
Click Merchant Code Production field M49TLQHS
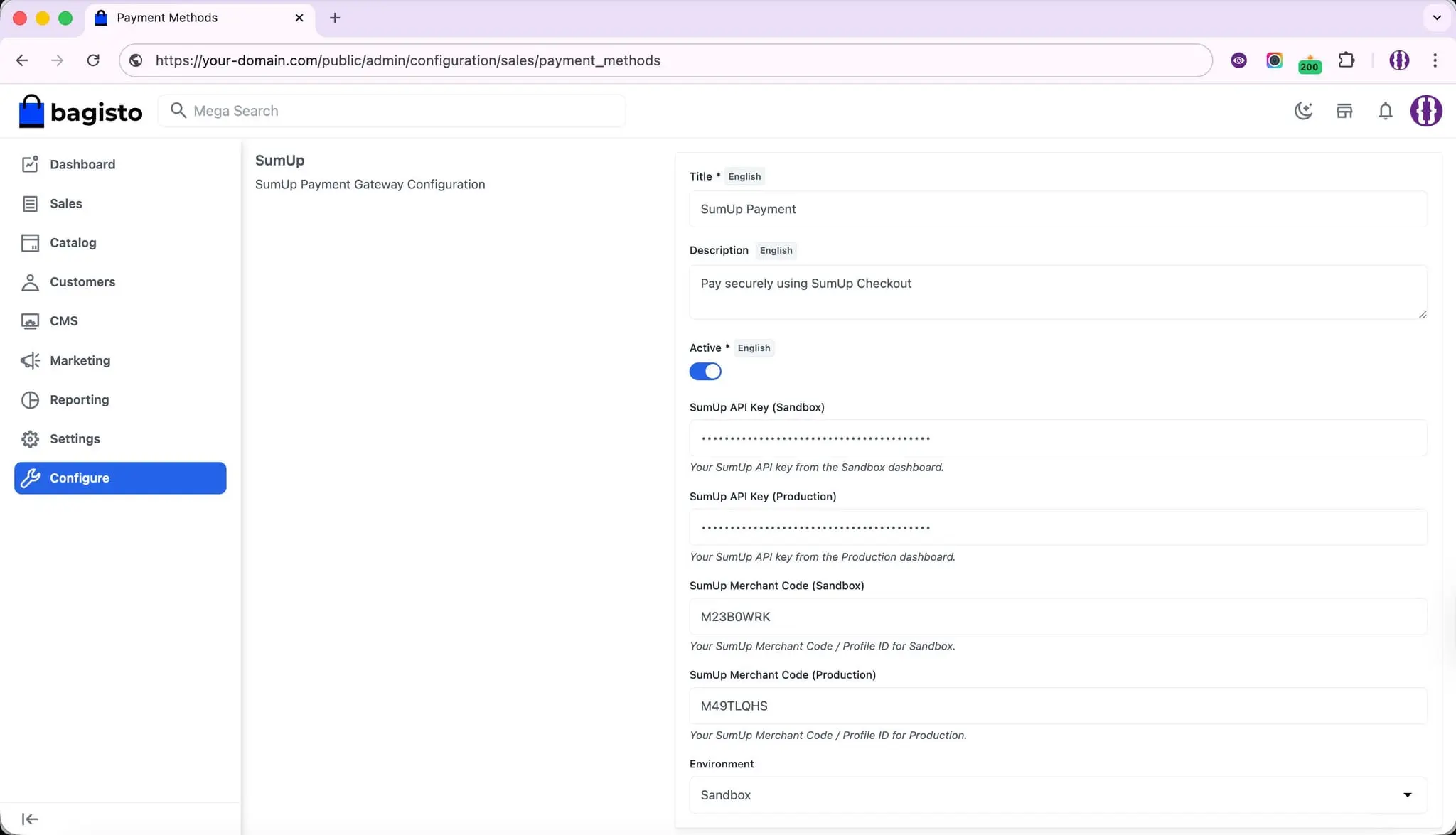(x=1058, y=706)
